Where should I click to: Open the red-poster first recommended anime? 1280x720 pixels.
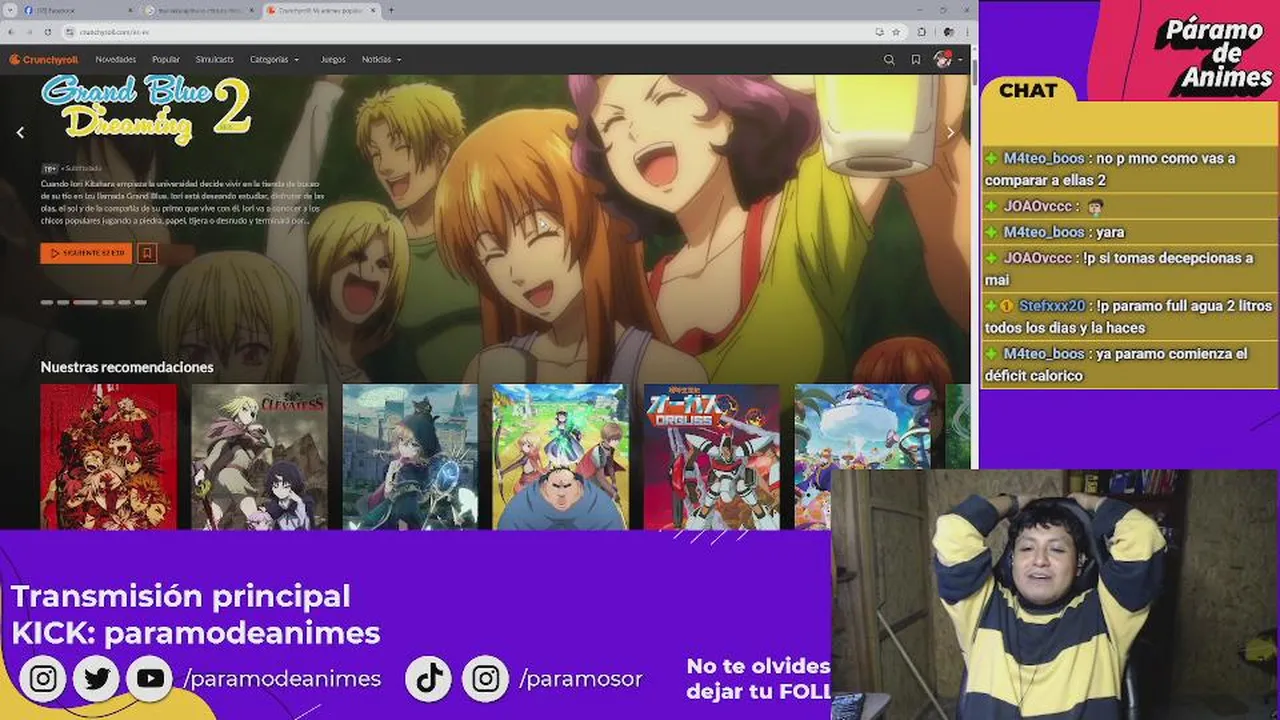tap(108, 457)
